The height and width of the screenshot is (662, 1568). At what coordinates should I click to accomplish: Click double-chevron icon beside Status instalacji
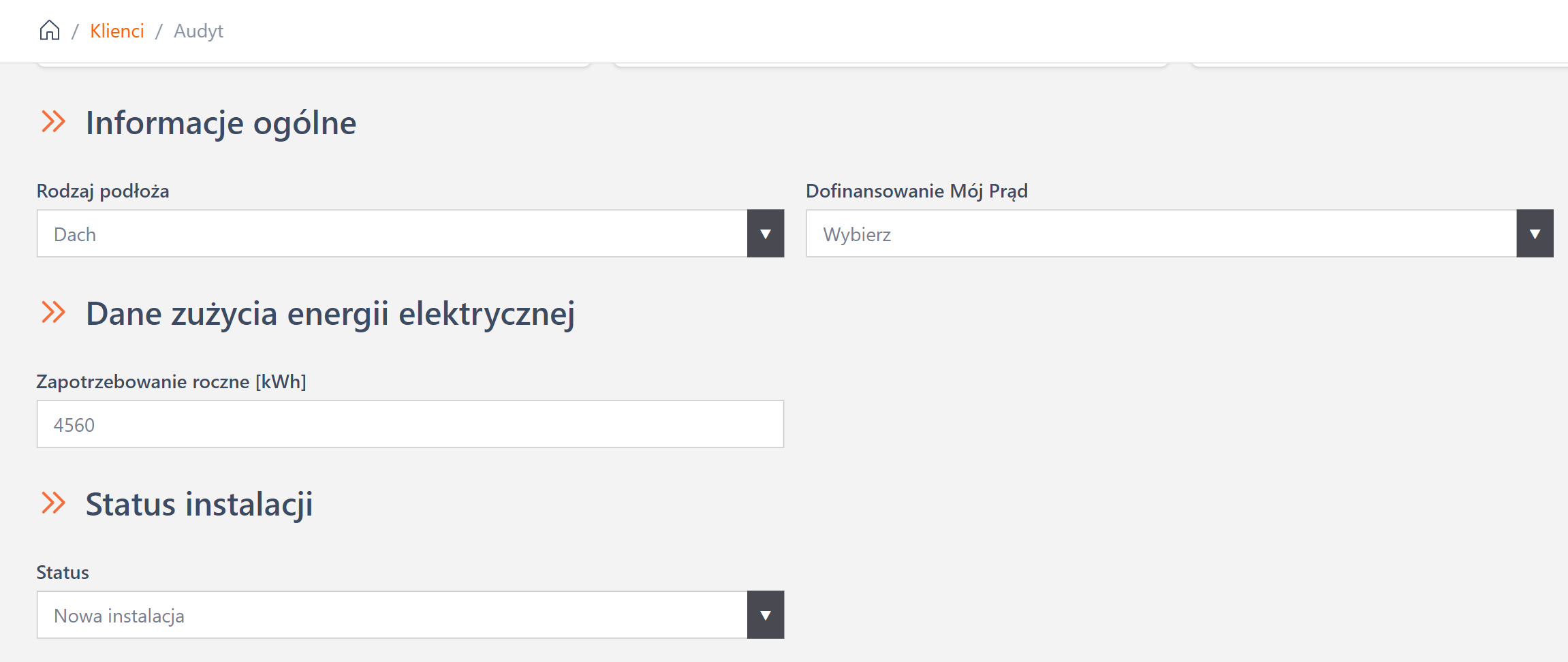click(54, 503)
